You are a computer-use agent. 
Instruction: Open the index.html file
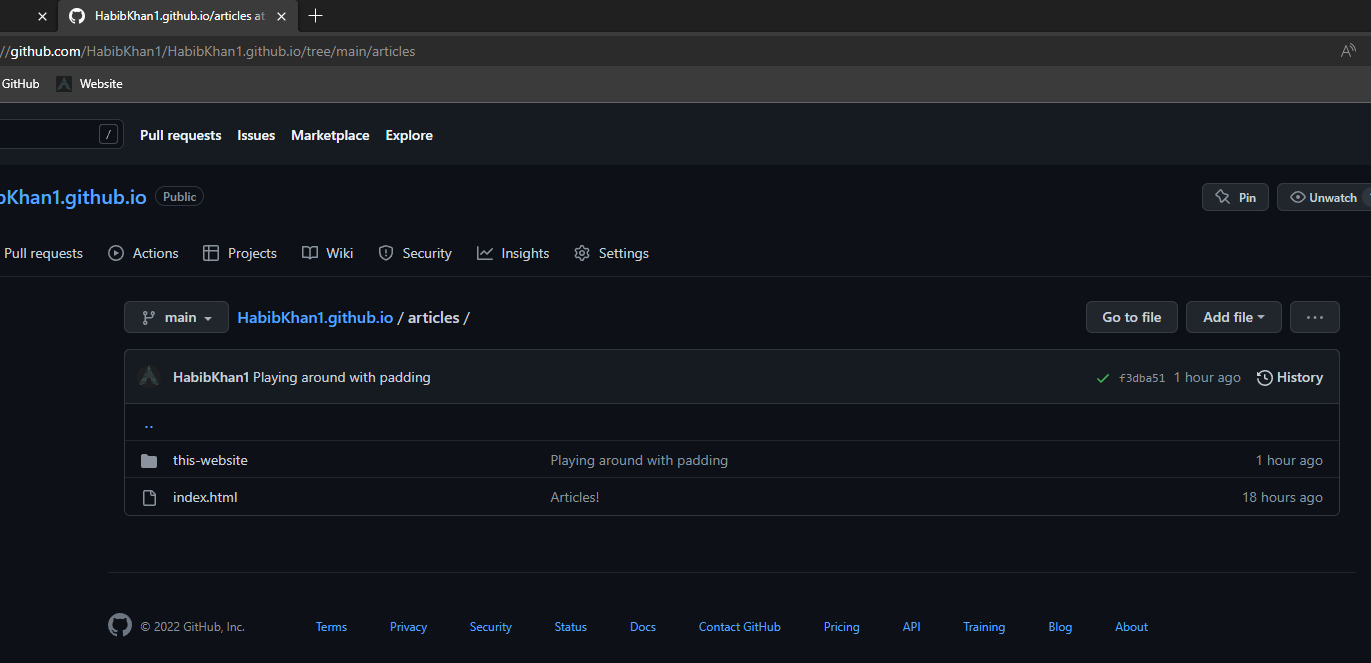pyautogui.click(x=205, y=497)
